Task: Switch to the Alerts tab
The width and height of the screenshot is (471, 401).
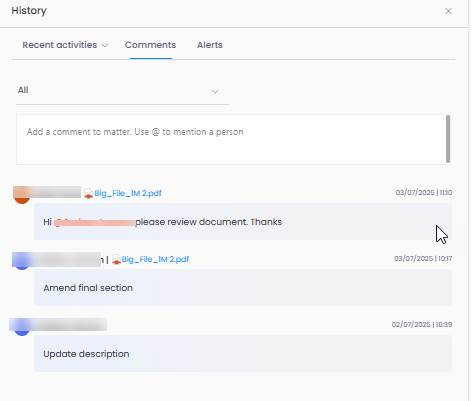Action: coord(210,45)
